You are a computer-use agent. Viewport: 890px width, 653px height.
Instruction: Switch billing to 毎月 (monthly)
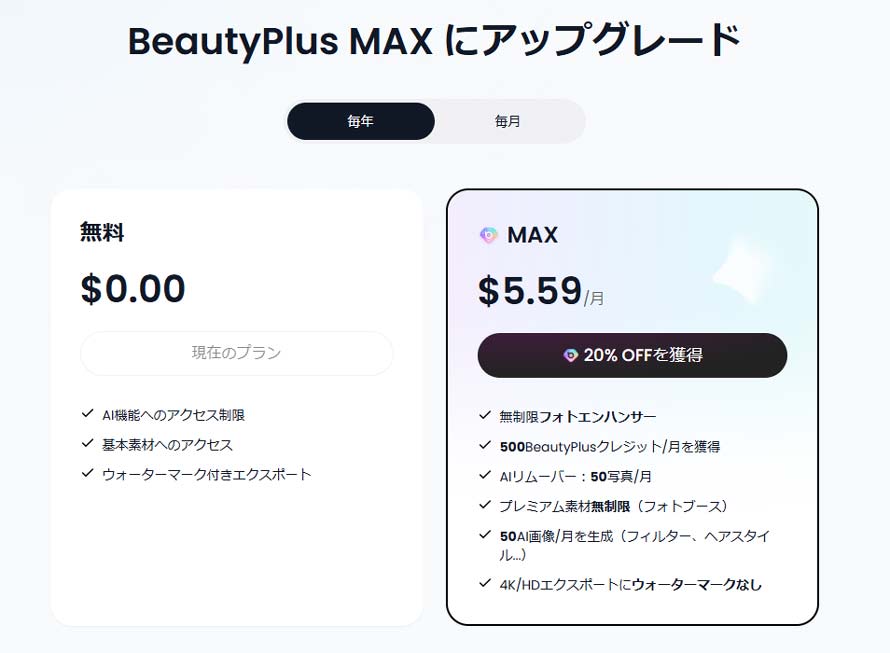tap(508, 121)
